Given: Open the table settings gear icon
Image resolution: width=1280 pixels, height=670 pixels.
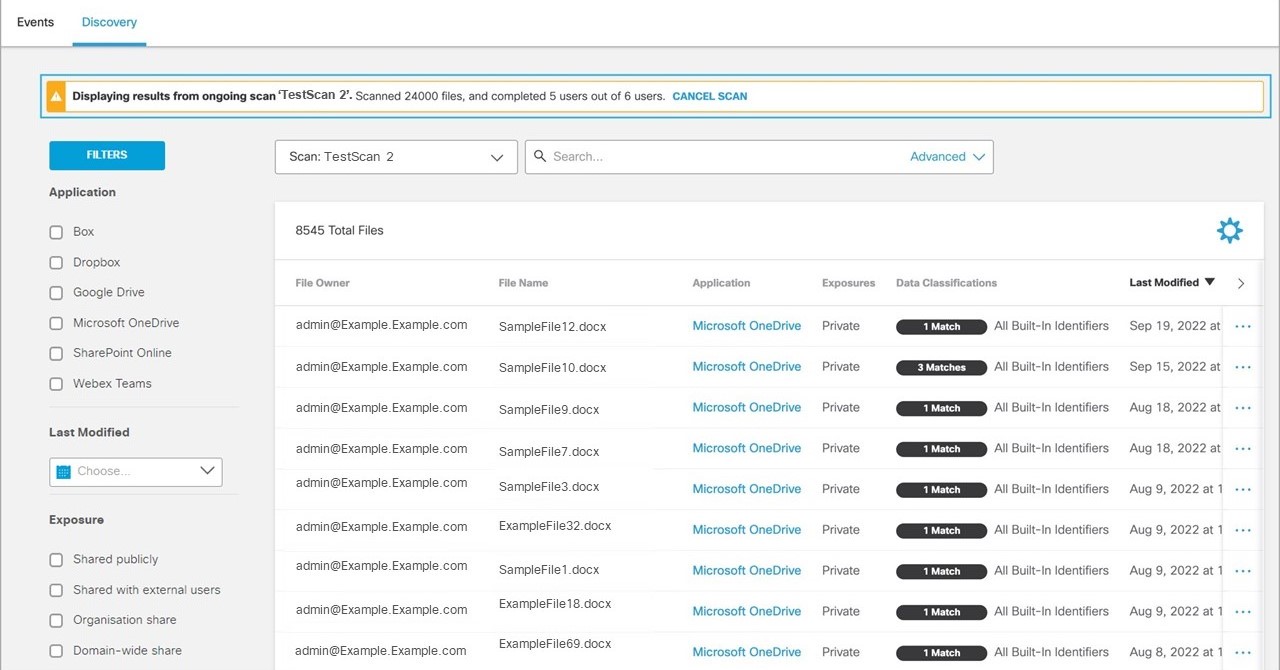Looking at the screenshot, I should [1229, 230].
